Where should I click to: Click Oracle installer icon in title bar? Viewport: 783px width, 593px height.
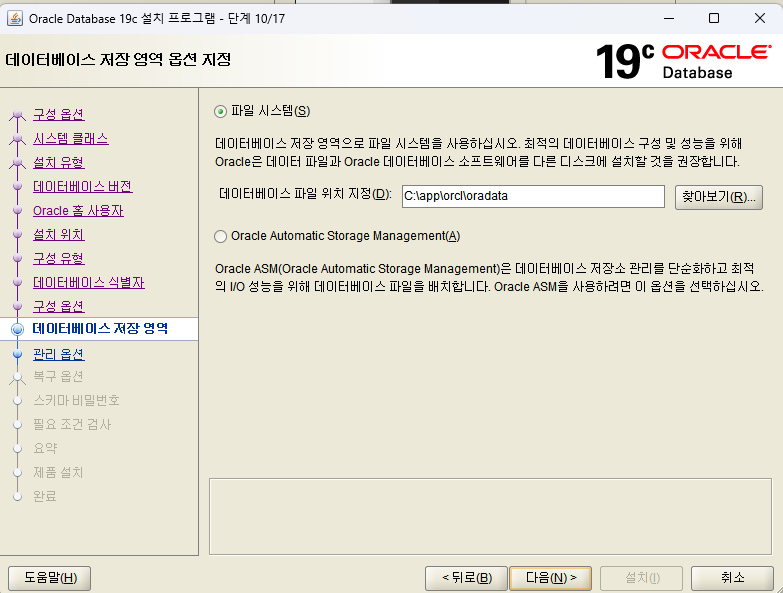[15, 18]
